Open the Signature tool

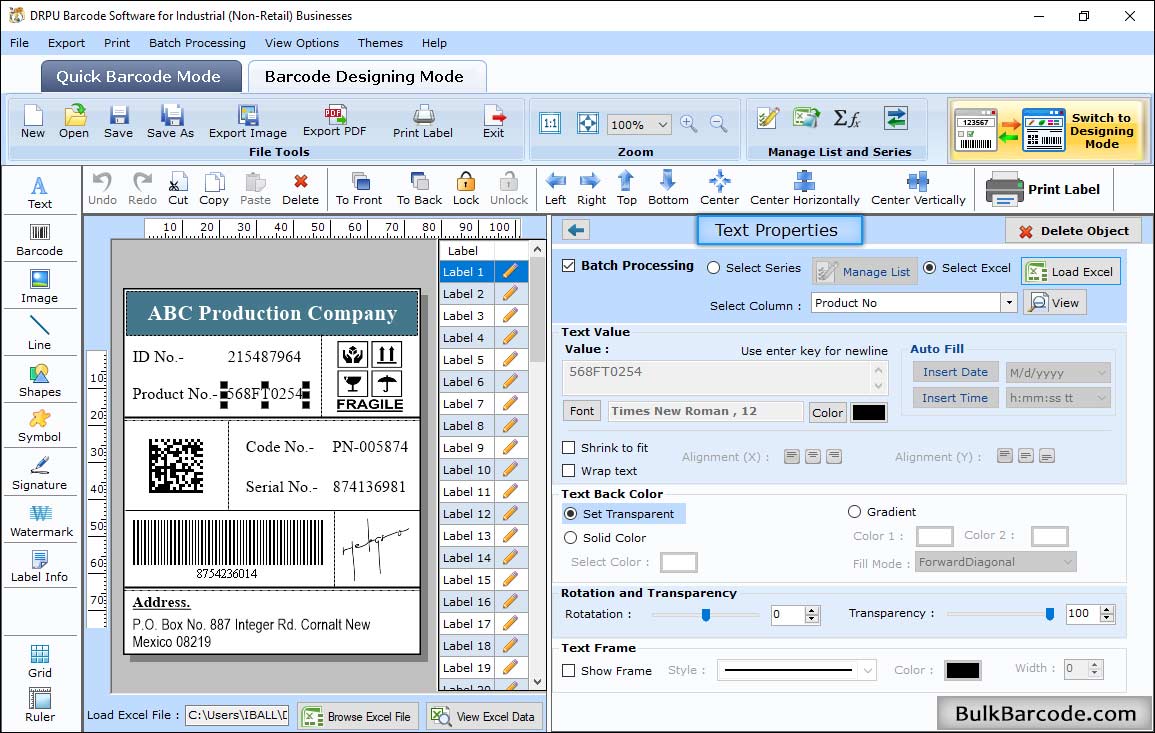(40, 474)
